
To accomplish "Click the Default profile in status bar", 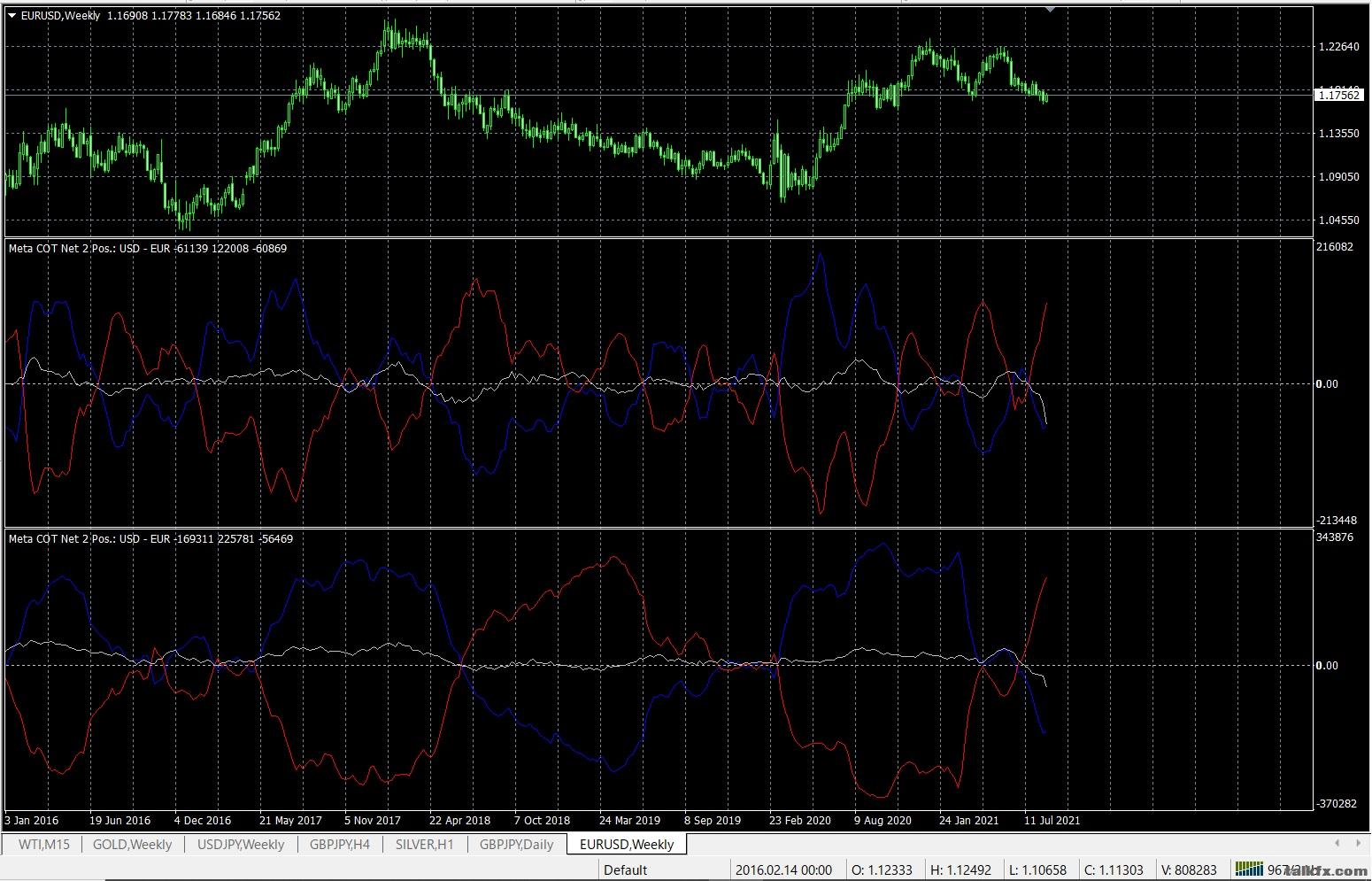I will (x=626, y=869).
